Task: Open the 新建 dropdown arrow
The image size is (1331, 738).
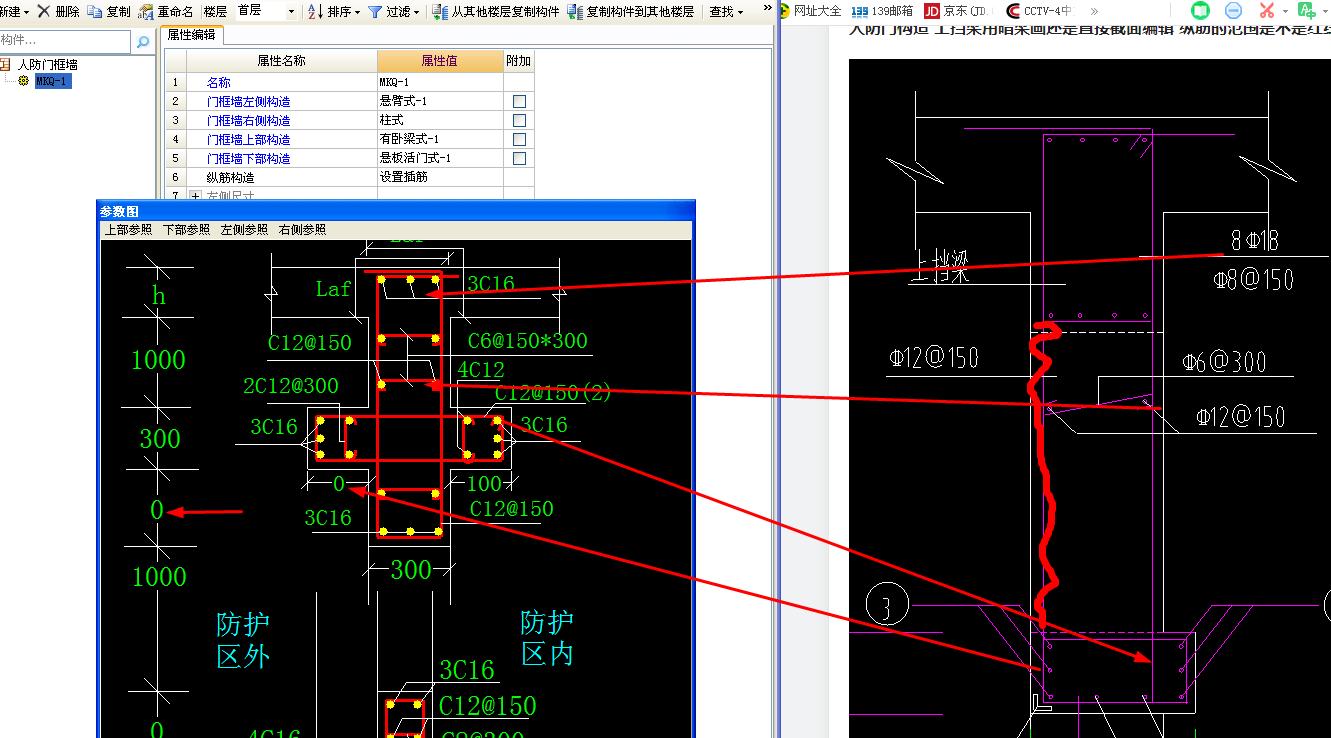Action: 26,12
